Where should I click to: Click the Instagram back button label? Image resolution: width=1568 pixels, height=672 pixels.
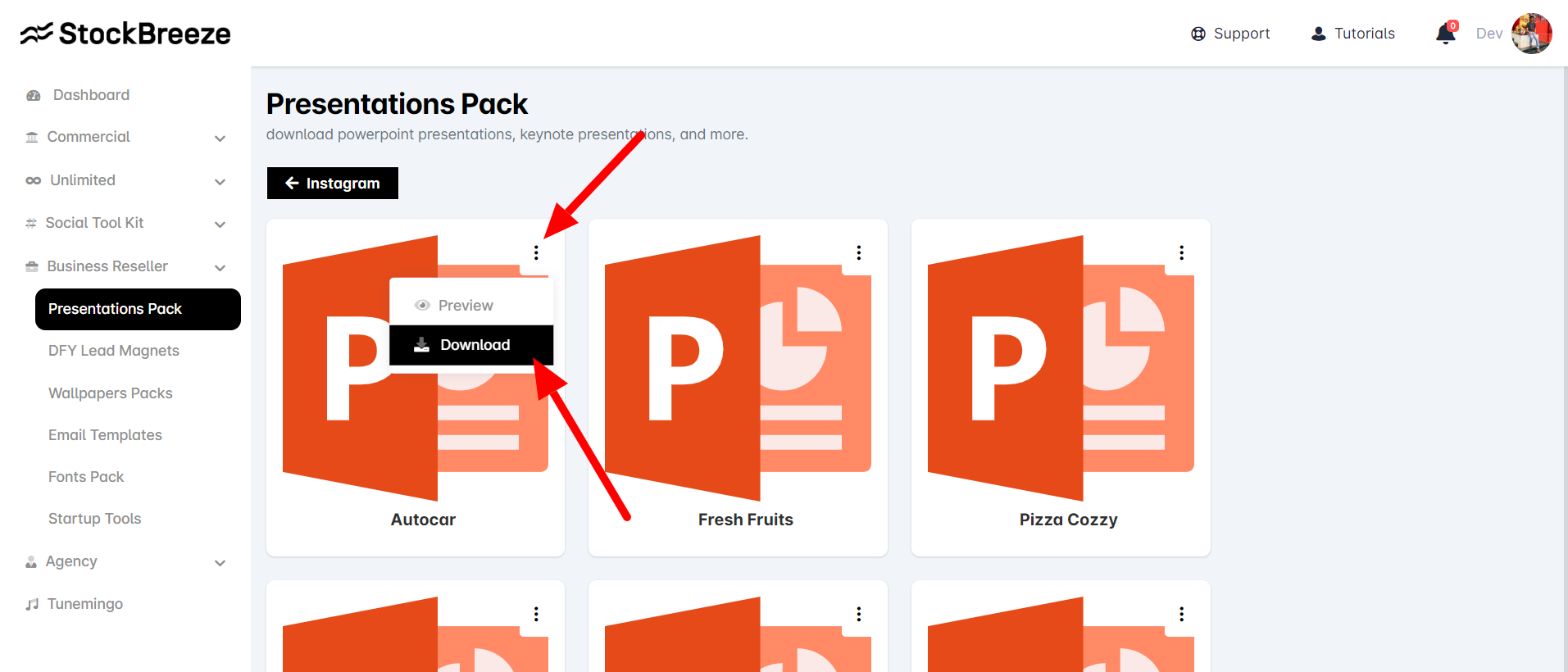pyautogui.click(x=343, y=184)
